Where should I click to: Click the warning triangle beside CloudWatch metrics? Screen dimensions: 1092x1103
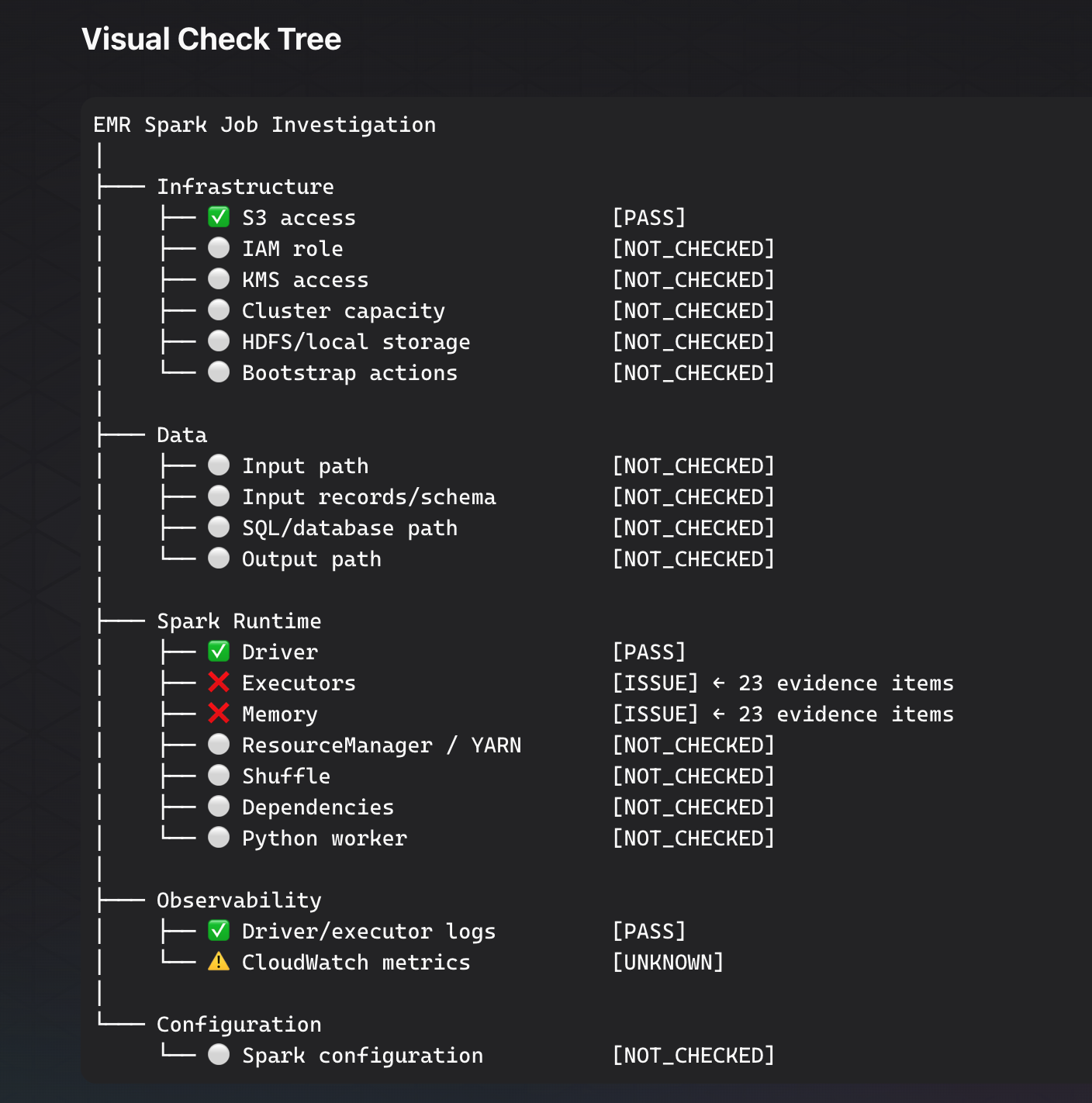click(219, 962)
